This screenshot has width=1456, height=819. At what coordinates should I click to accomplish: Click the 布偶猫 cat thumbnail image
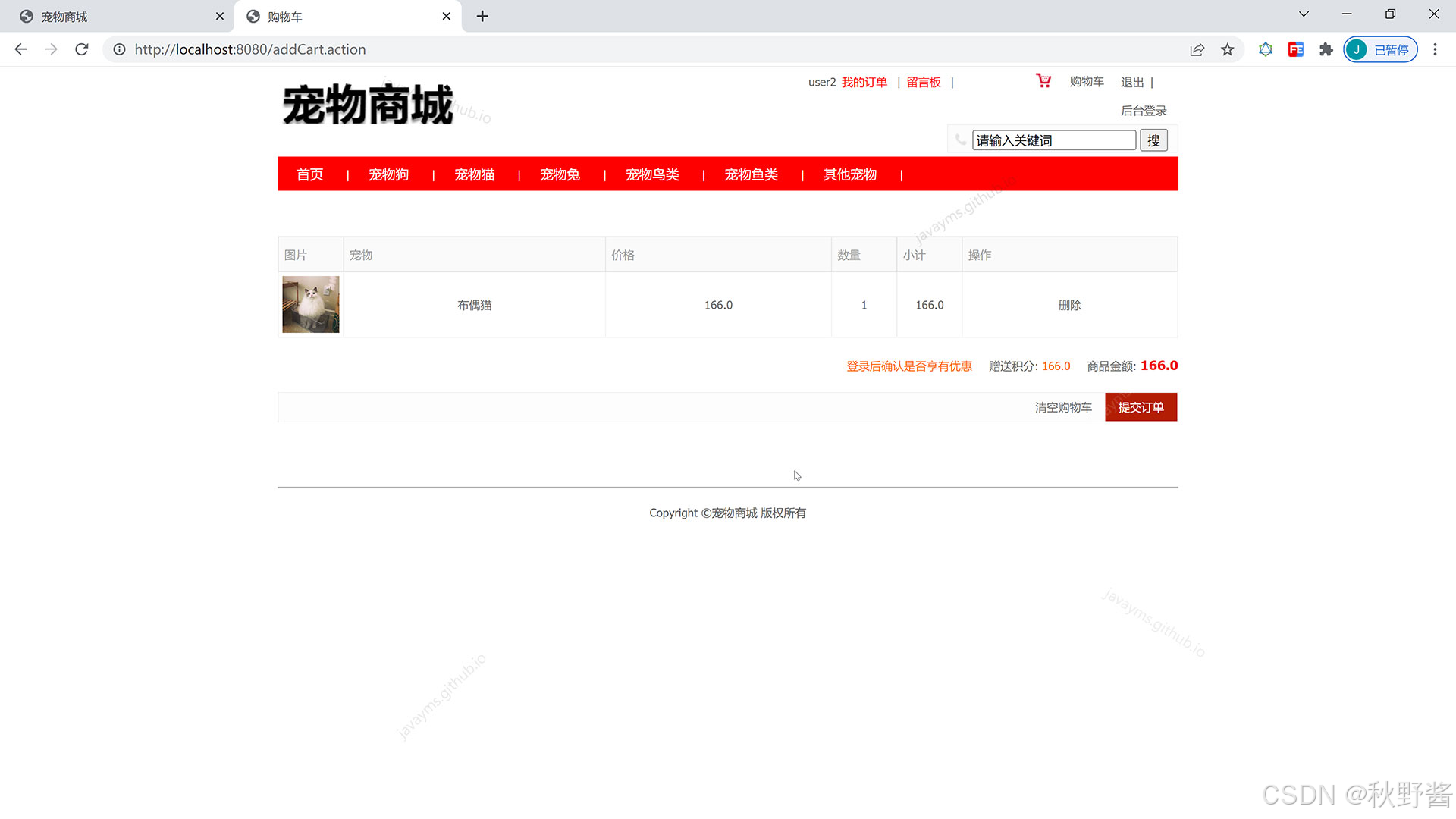(311, 304)
